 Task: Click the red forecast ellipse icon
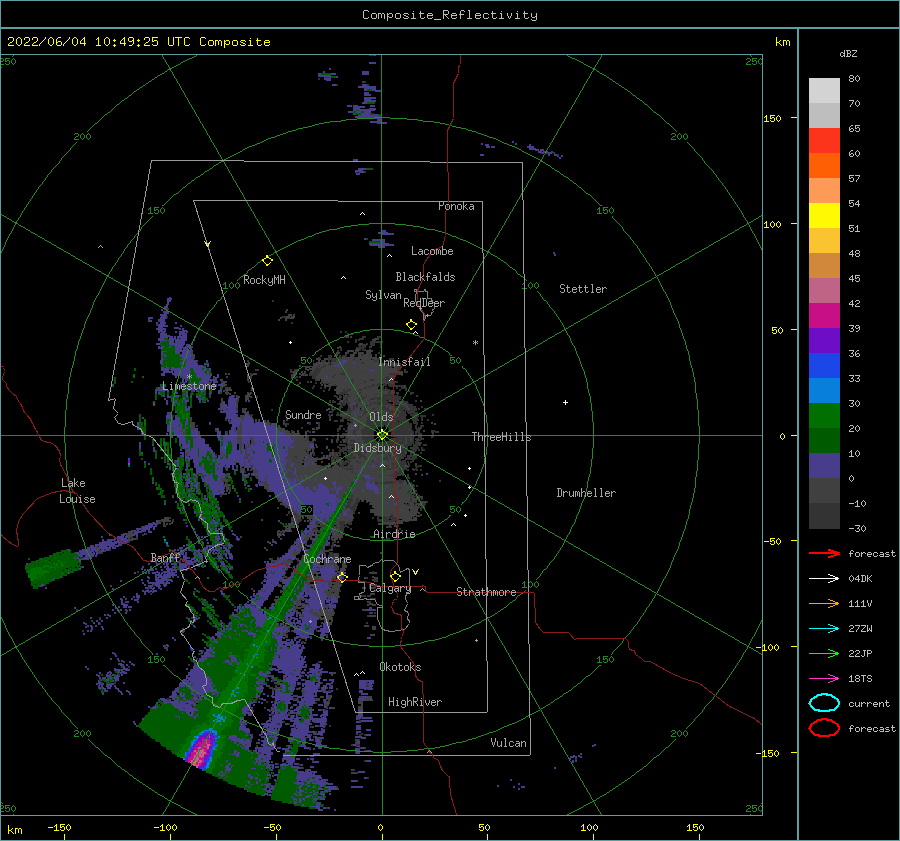(824, 728)
